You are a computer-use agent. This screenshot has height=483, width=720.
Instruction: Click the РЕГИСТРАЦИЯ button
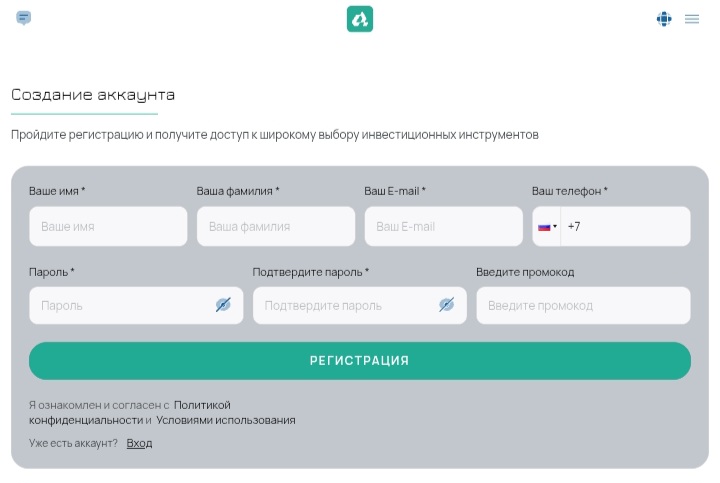pyautogui.click(x=360, y=361)
